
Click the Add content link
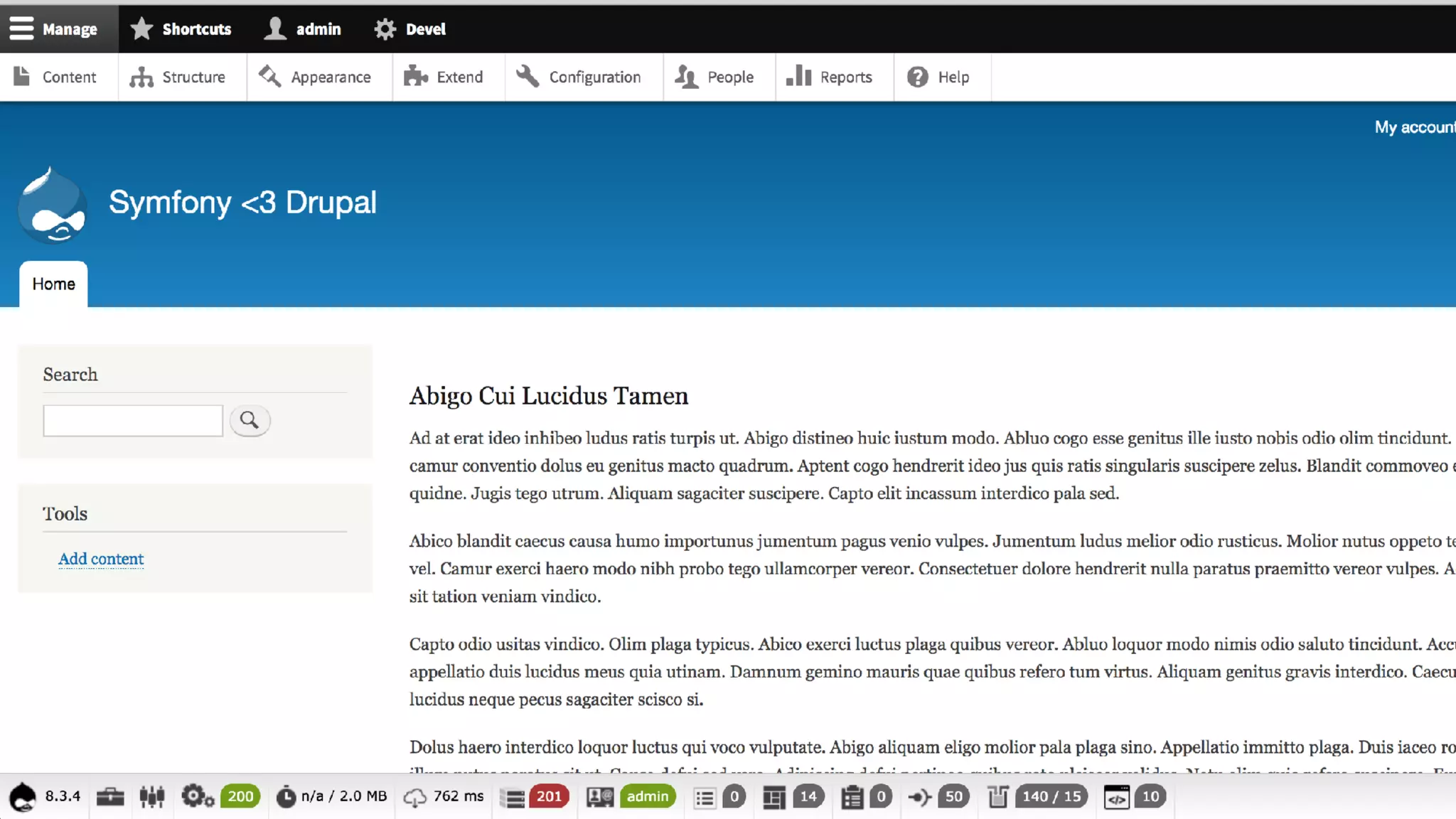click(101, 559)
